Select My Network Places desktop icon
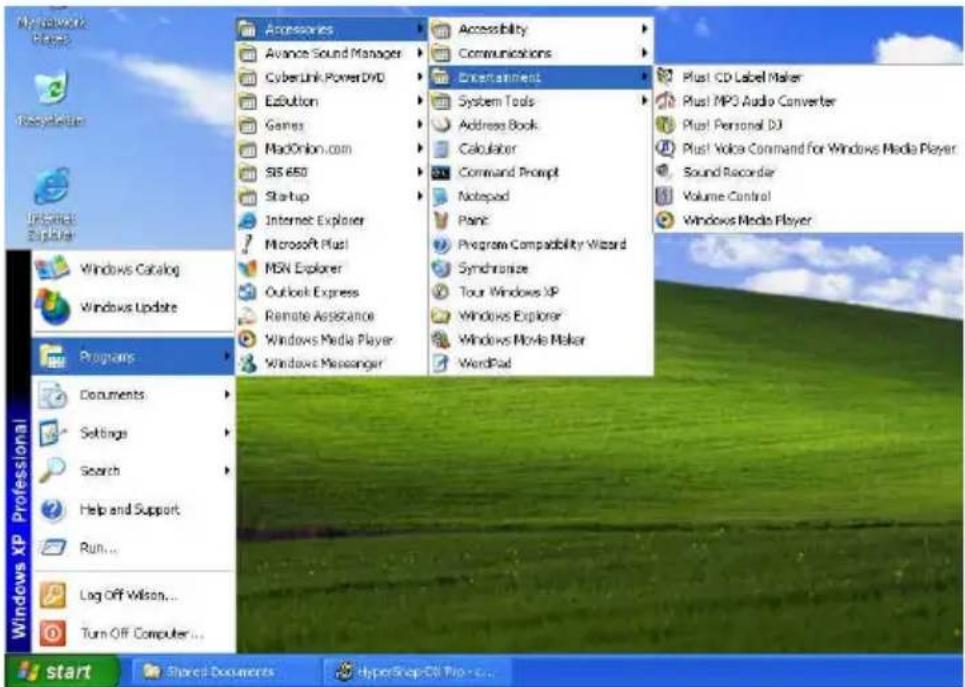The image size is (965, 687). click(51, 28)
